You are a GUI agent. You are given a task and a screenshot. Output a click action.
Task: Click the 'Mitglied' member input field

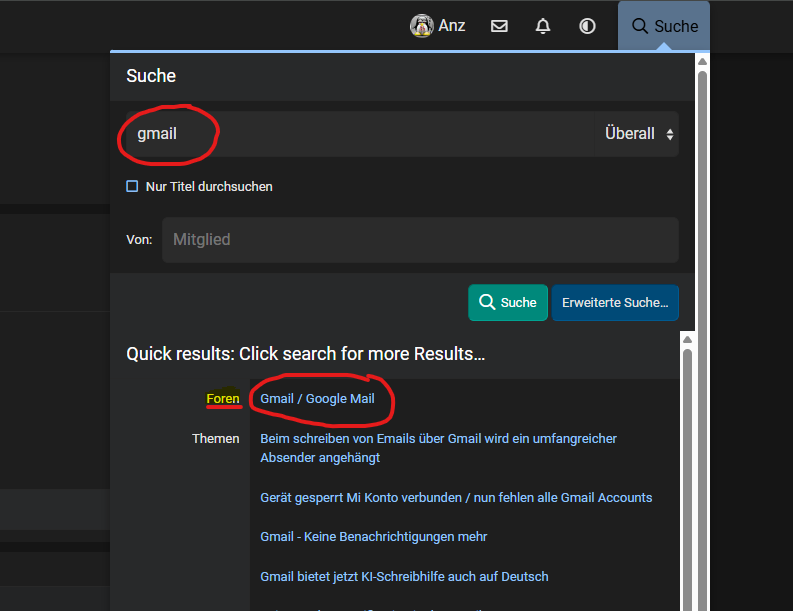[x=420, y=240]
